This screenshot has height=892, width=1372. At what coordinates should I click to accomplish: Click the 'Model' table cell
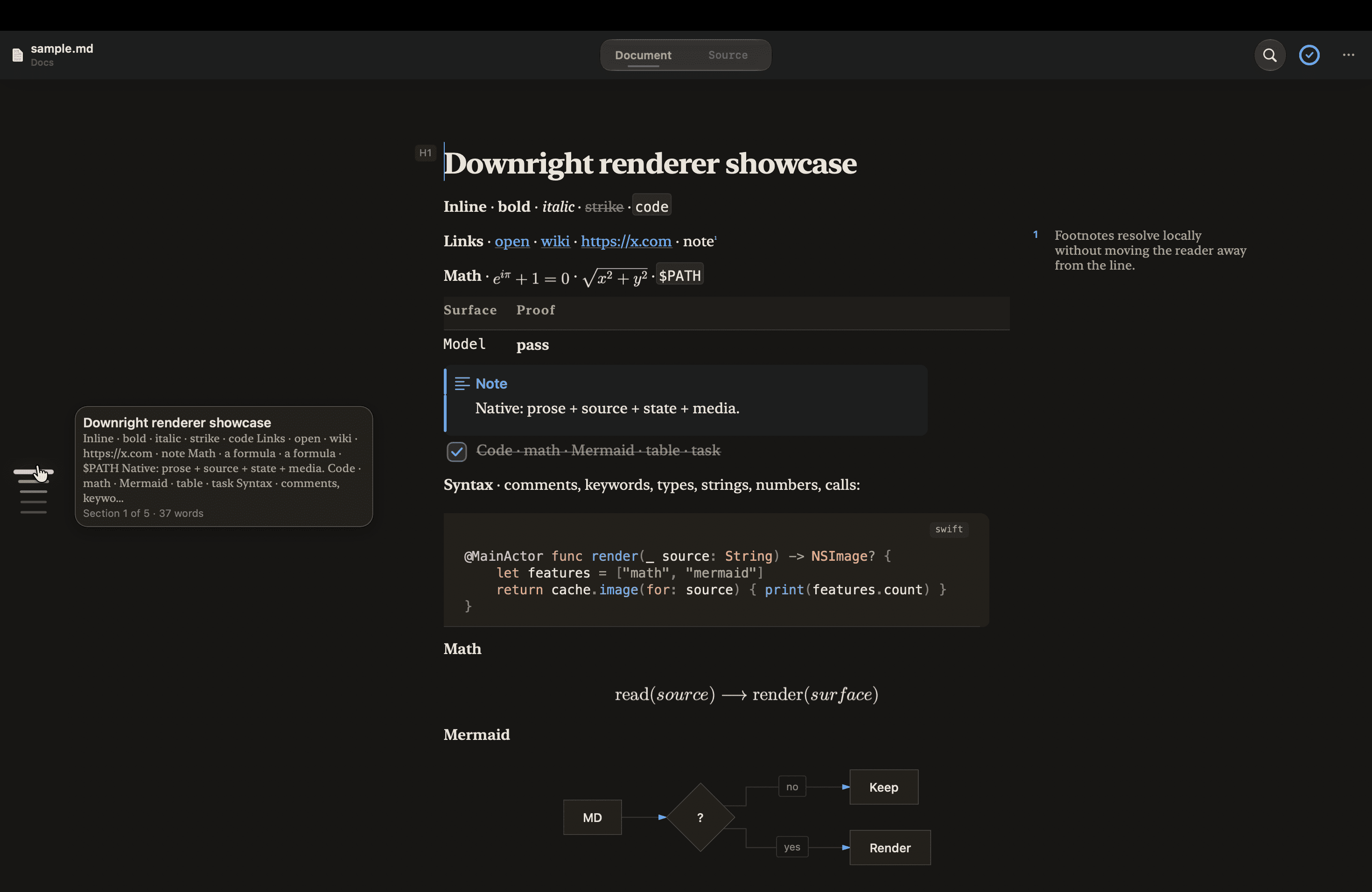pos(465,344)
